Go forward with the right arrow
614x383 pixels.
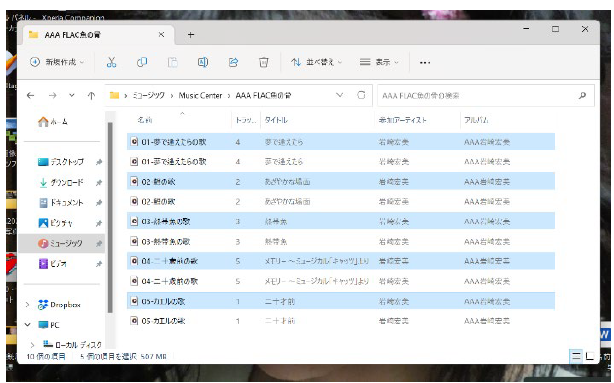coord(52,96)
